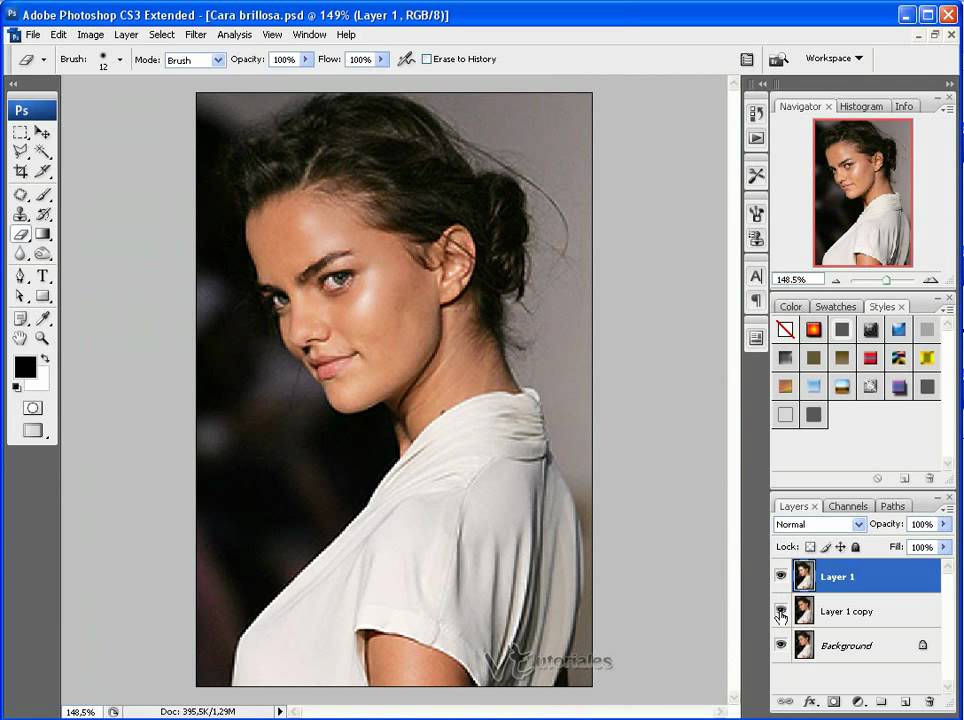Select the Eyedropper tool

tap(42, 318)
